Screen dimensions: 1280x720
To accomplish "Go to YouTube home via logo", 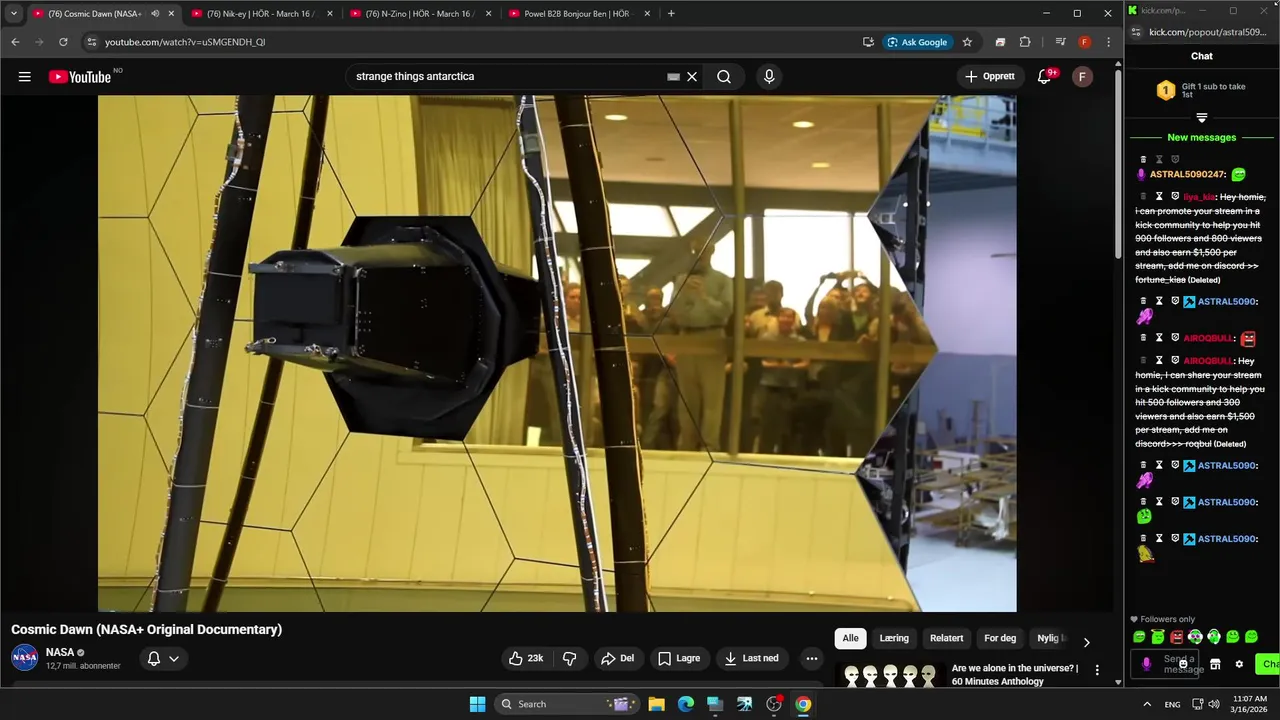I will (79, 77).
